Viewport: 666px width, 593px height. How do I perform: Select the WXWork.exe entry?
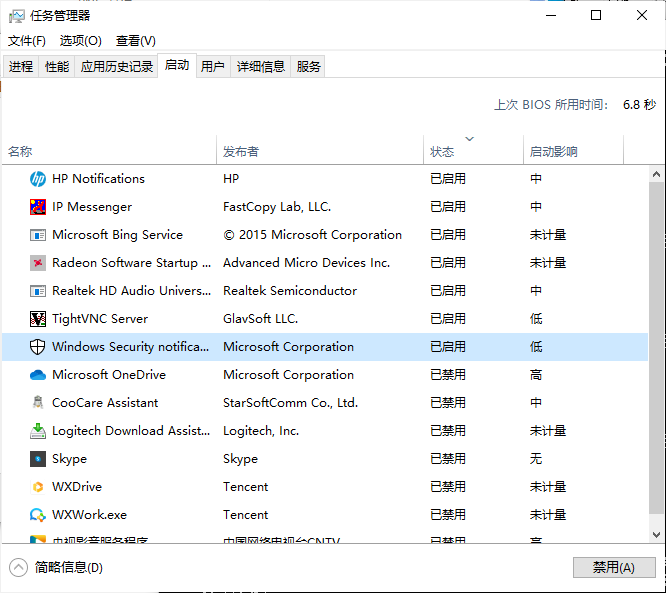point(89,515)
